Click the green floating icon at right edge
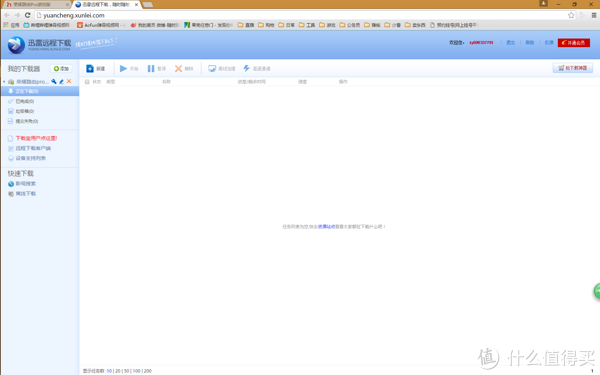This screenshot has height=375, width=600. pos(597,291)
